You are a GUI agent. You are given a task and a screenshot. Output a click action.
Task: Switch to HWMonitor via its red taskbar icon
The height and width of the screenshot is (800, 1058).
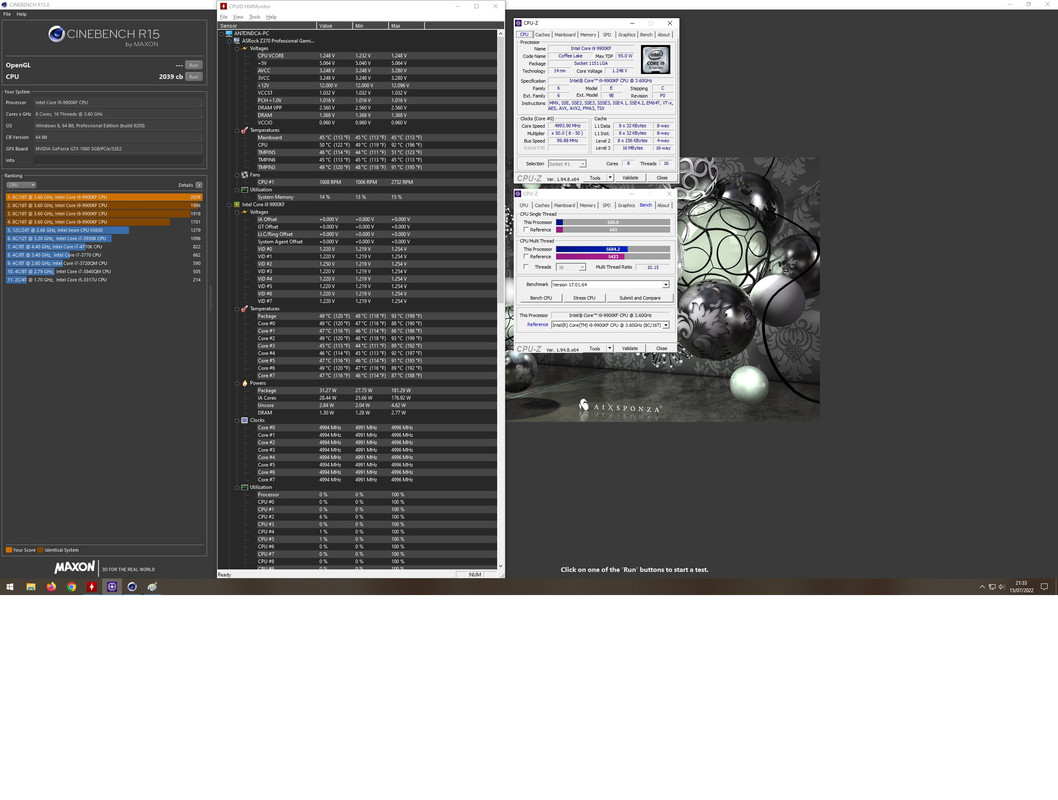point(92,587)
